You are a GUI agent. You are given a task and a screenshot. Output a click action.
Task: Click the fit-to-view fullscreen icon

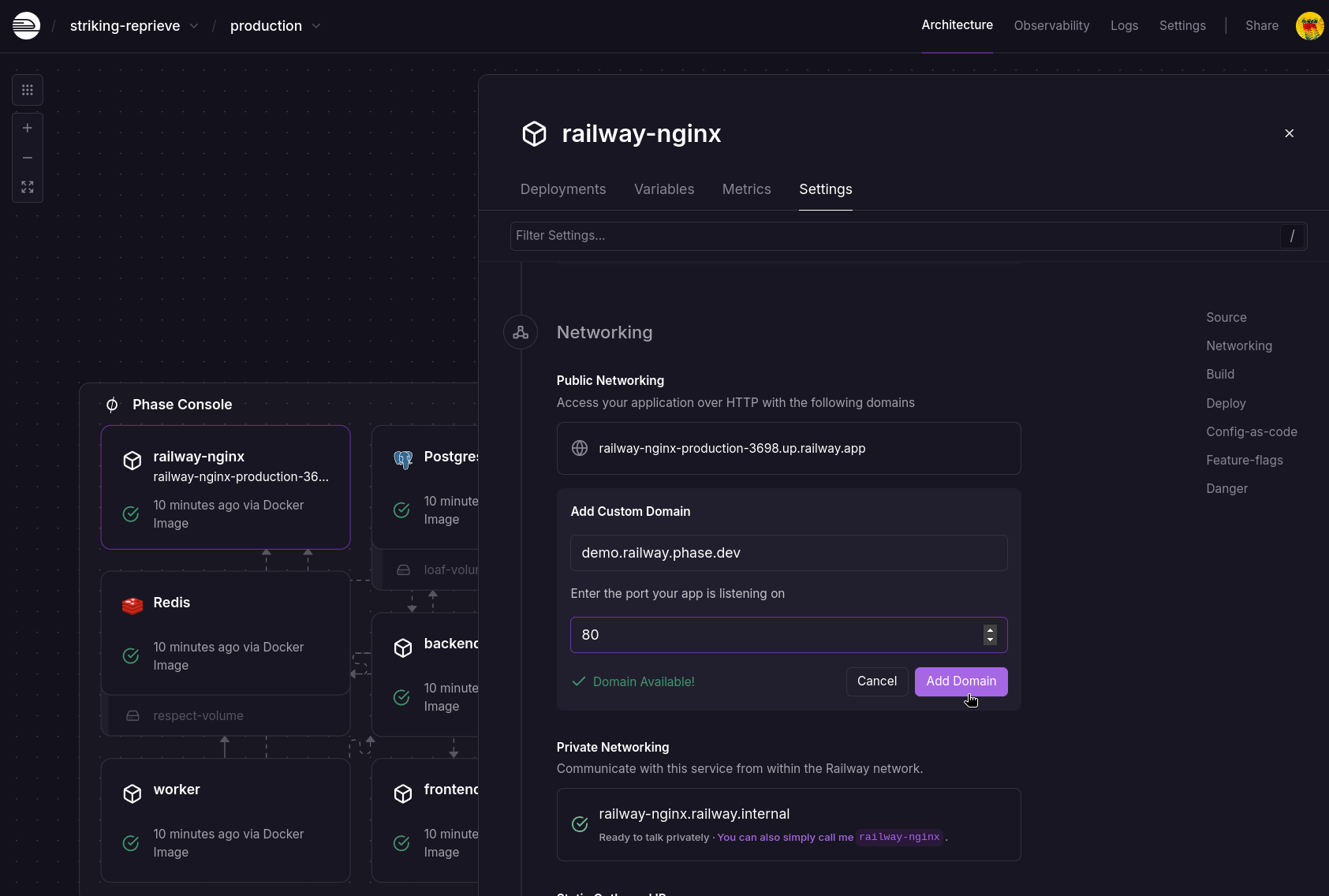28,187
